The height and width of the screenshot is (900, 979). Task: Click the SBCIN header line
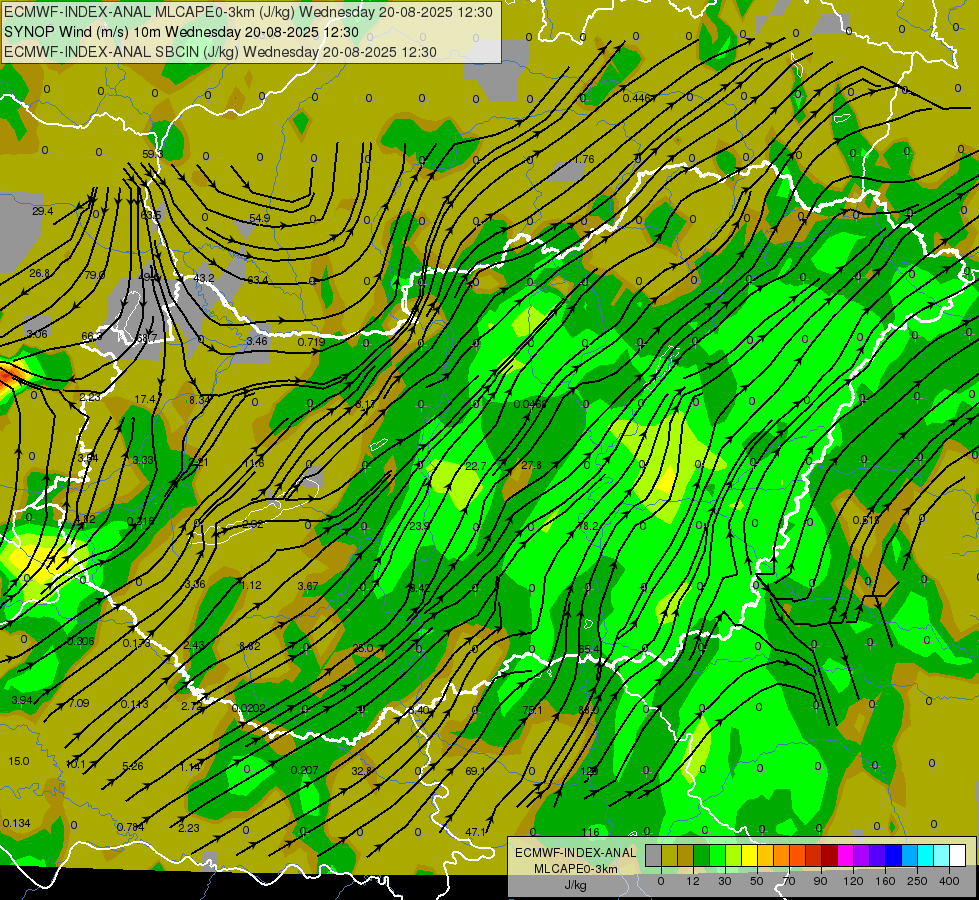click(220, 52)
